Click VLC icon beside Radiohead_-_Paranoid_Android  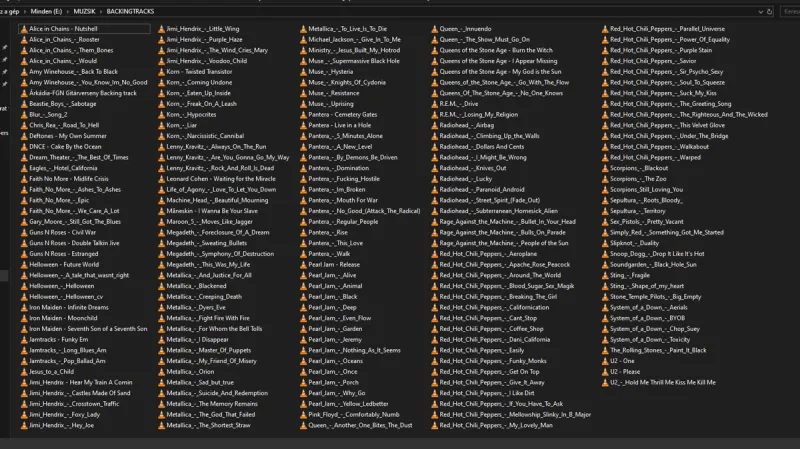(435, 190)
